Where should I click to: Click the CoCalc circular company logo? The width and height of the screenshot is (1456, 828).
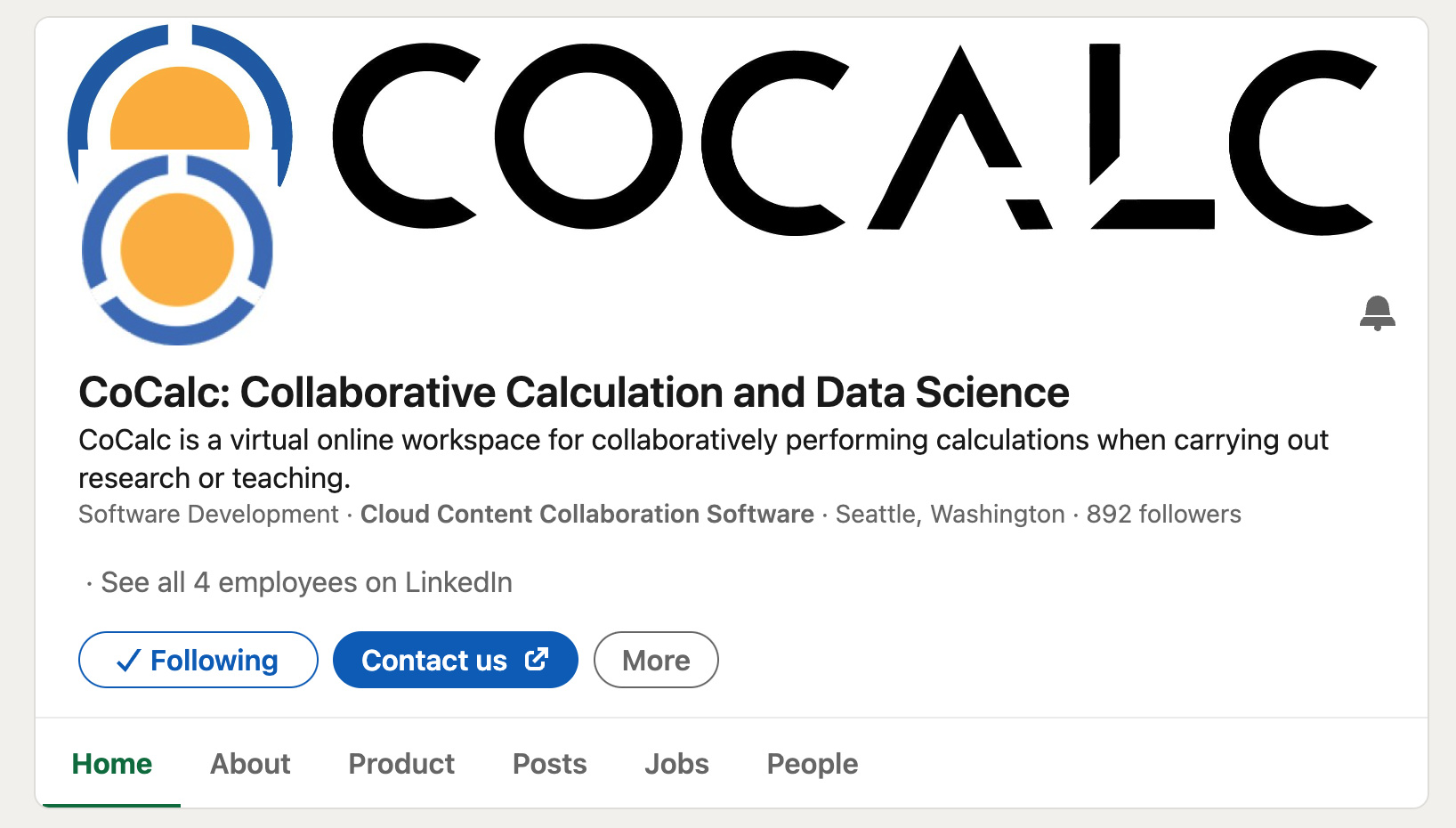[x=177, y=250]
